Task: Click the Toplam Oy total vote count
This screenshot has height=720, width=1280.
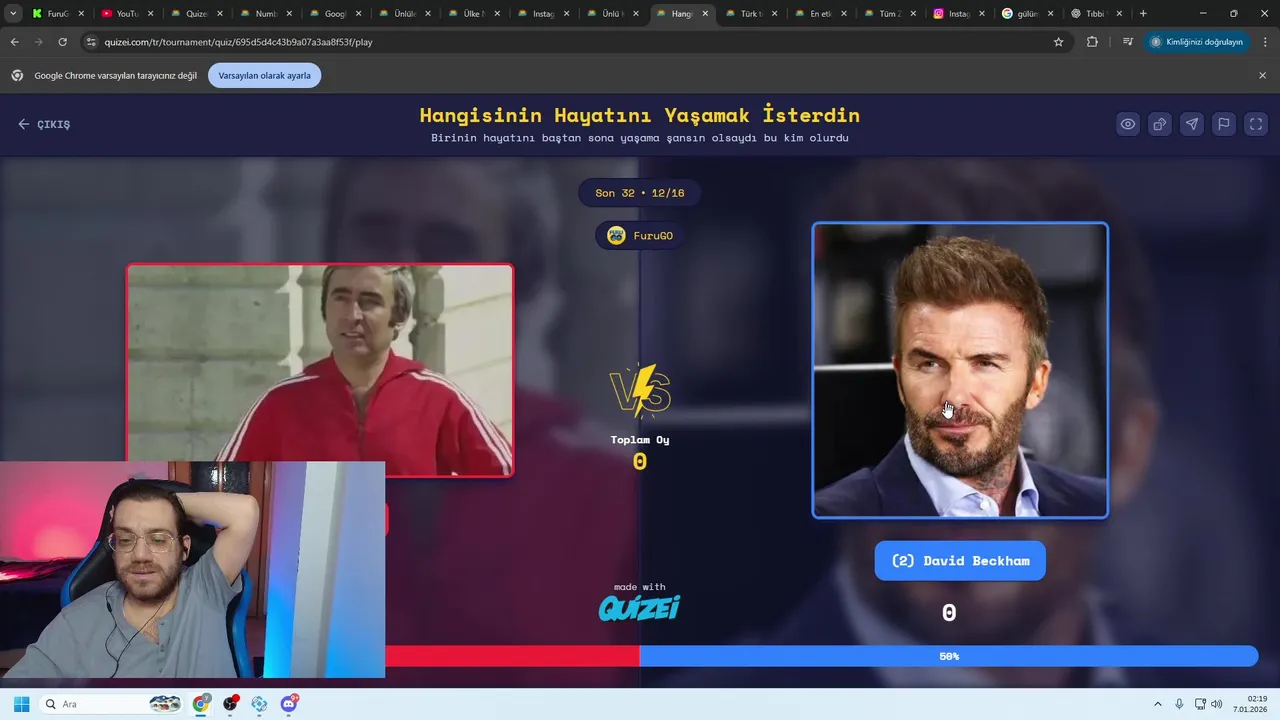Action: point(640,452)
